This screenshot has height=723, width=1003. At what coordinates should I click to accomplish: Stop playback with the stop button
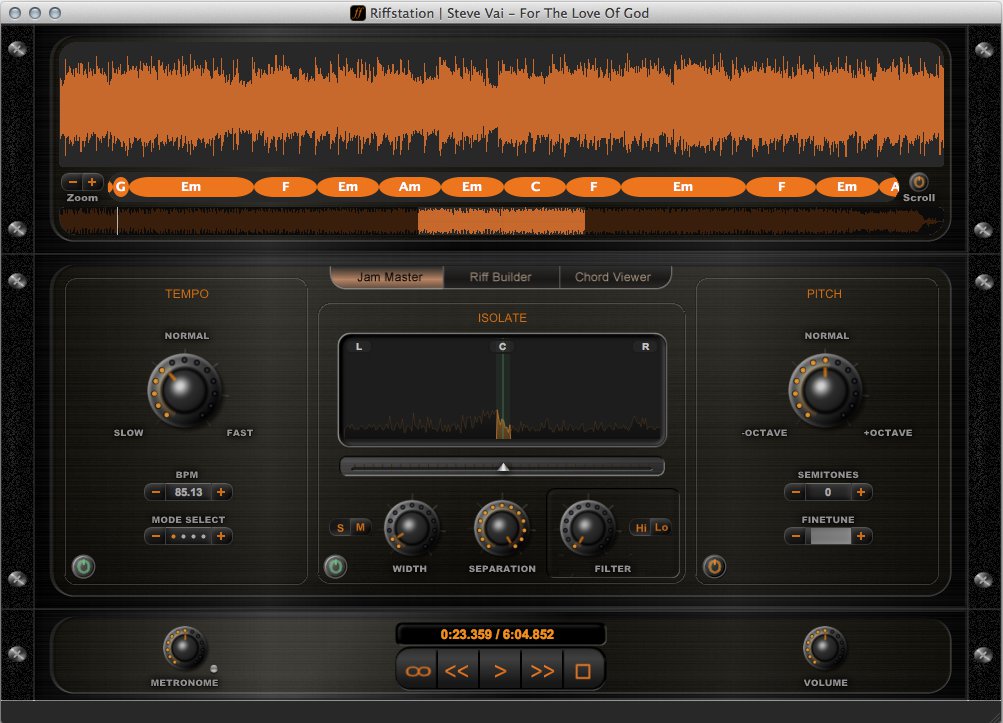[x=583, y=671]
